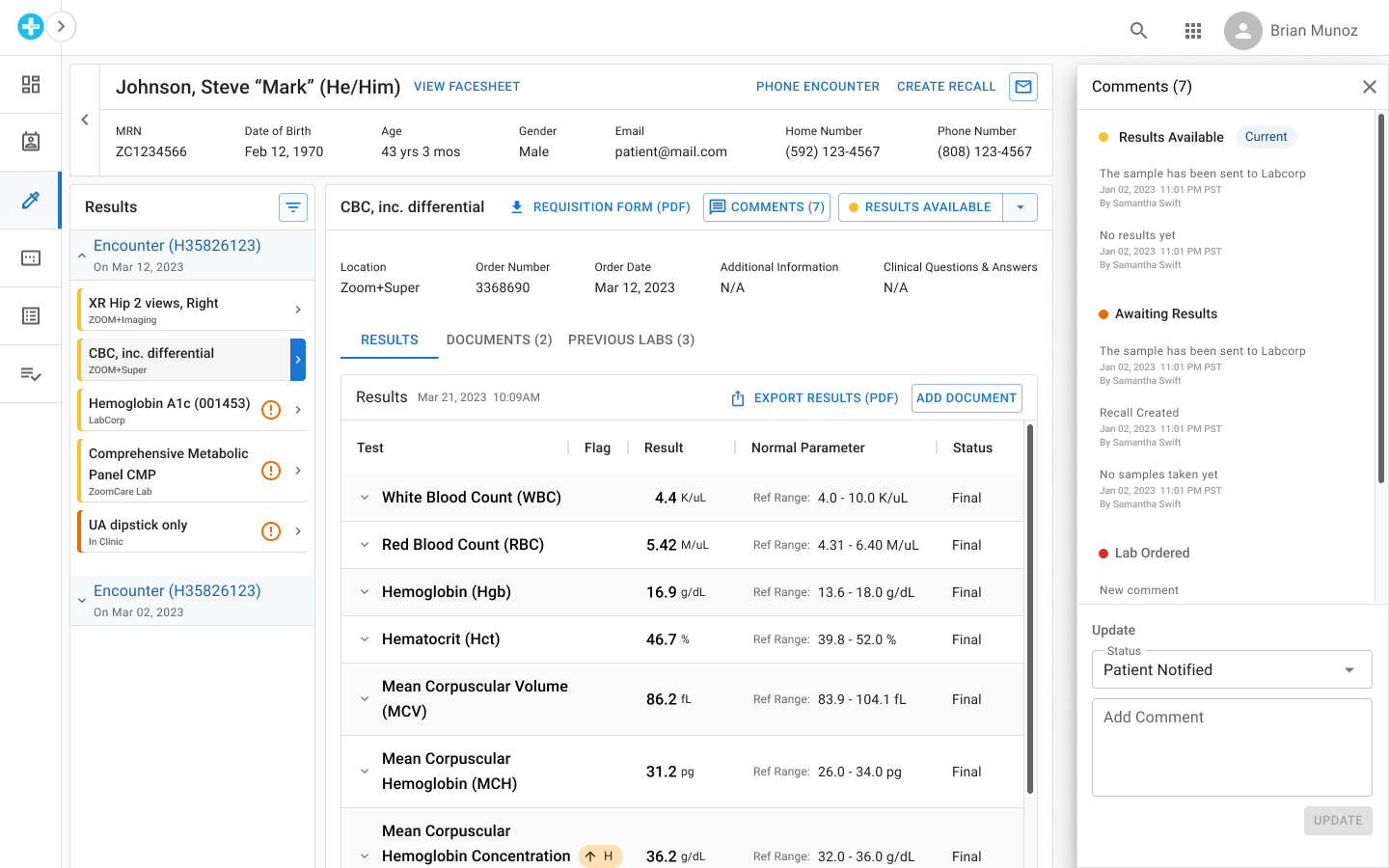Switch to the Documents (2) tab
This screenshot has height=868, width=1389.
tap(499, 339)
